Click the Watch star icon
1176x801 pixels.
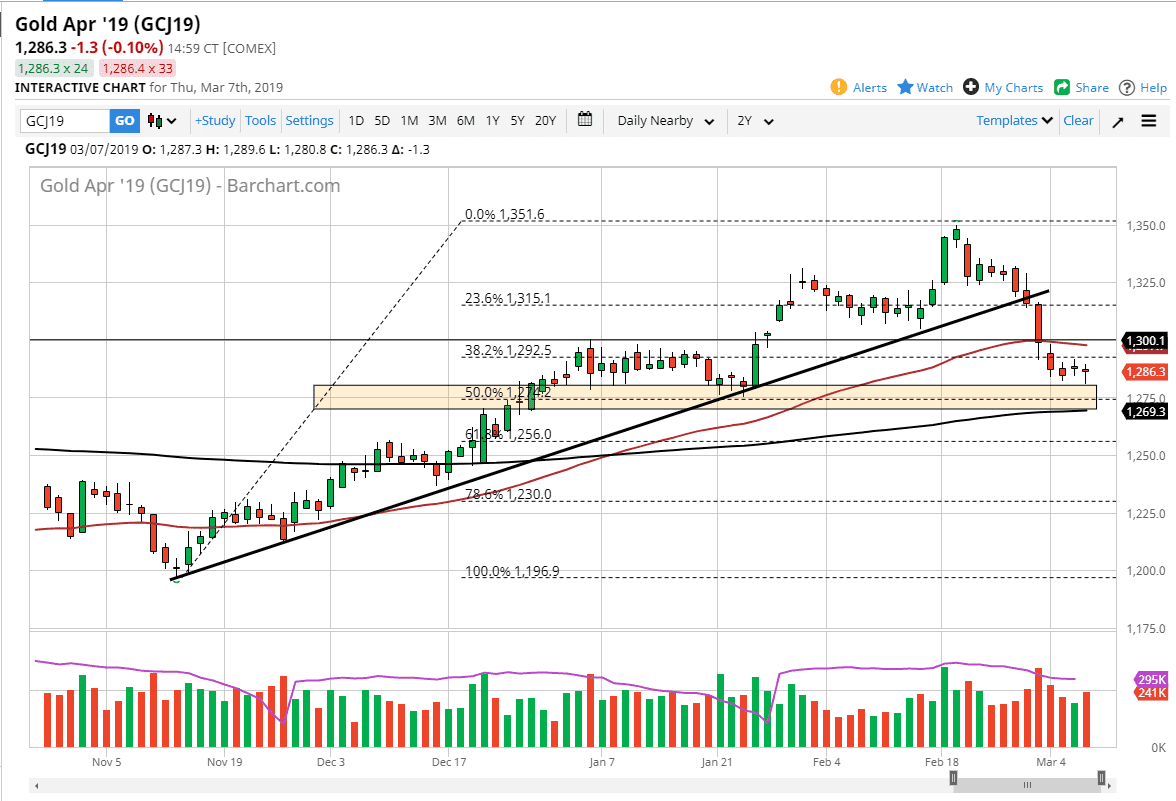point(905,87)
